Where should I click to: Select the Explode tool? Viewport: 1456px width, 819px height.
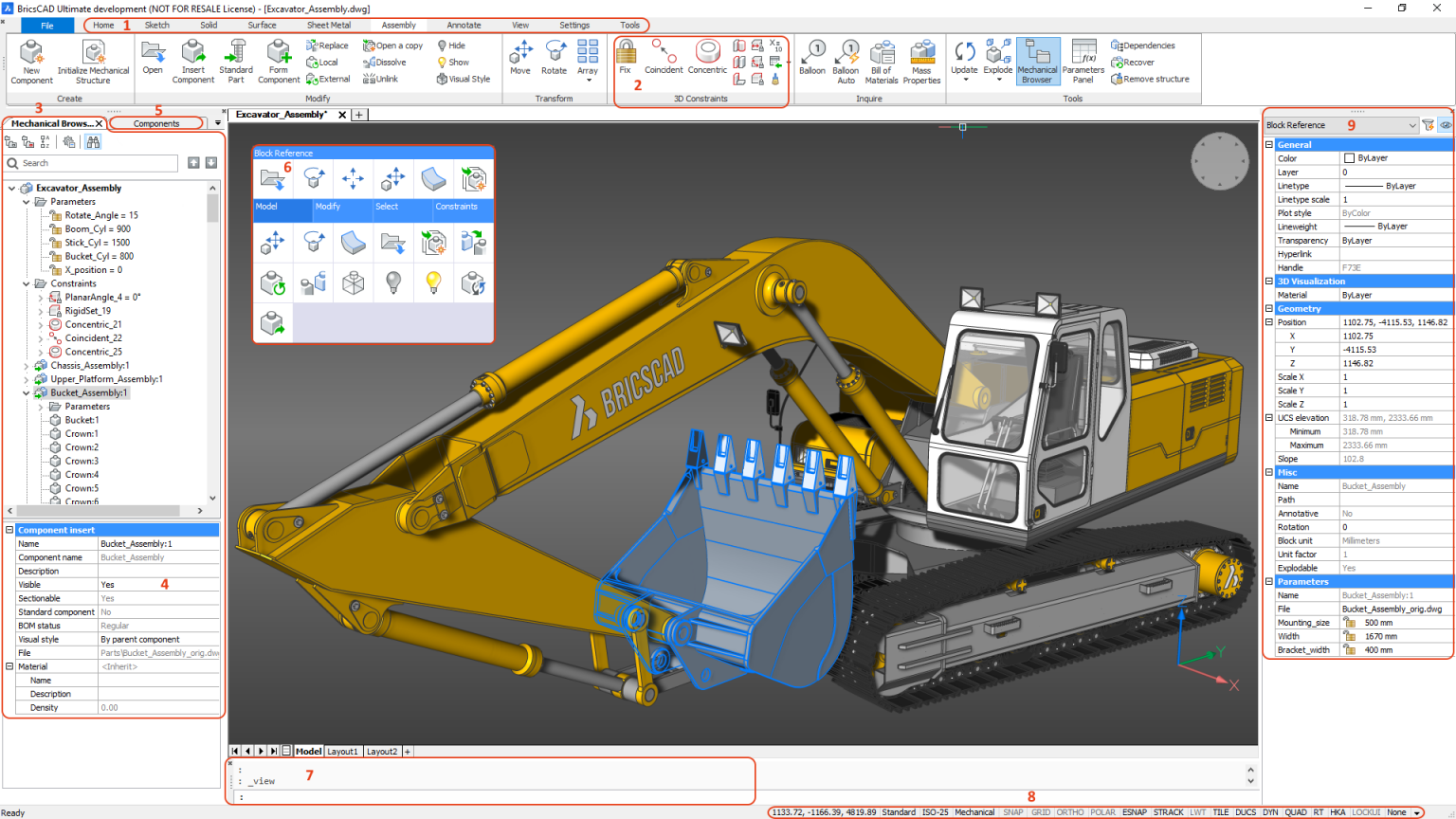coord(997,59)
